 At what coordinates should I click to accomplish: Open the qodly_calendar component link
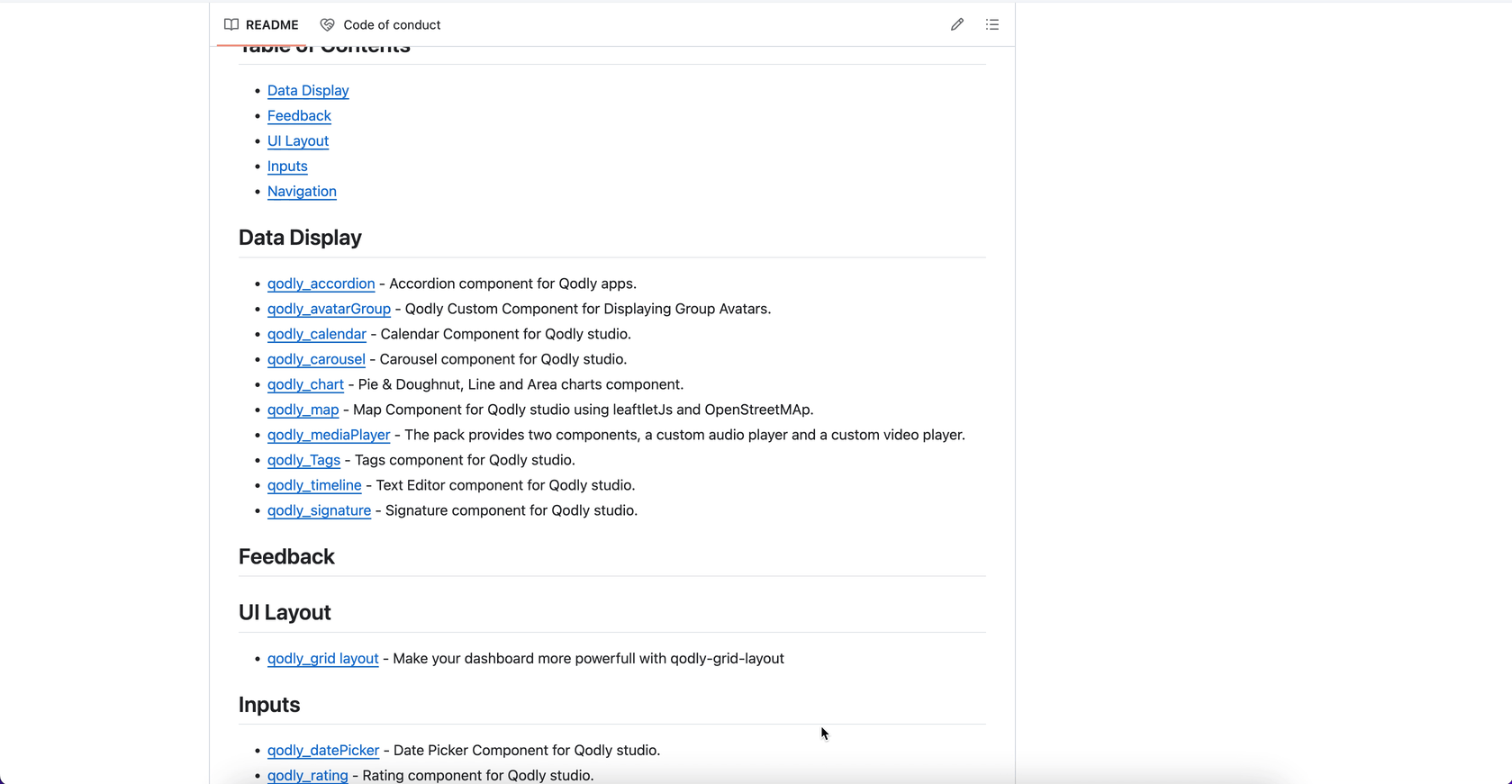(316, 334)
